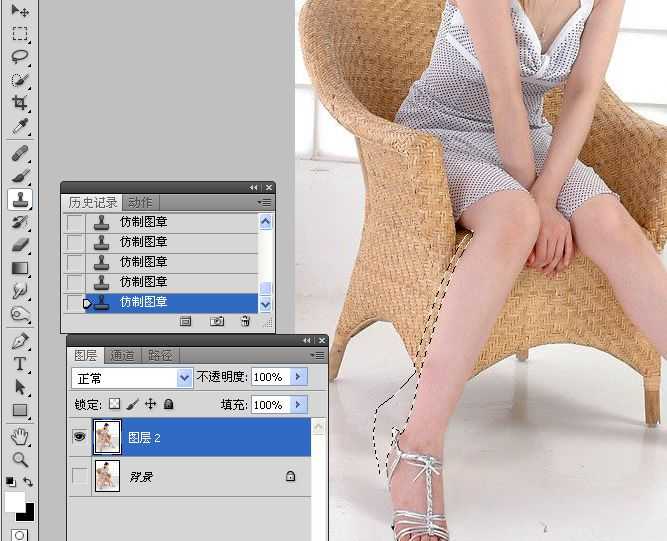Click the opacity 100% input field

point(271,377)
